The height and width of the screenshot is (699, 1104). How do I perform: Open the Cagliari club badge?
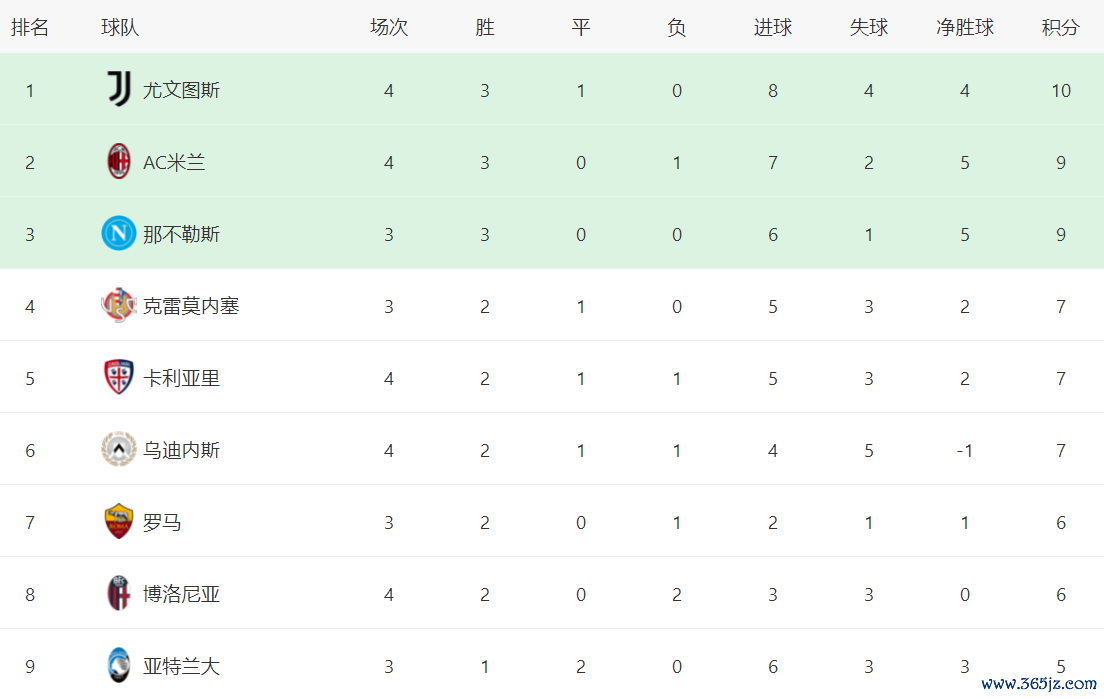[x=119, y=378]
